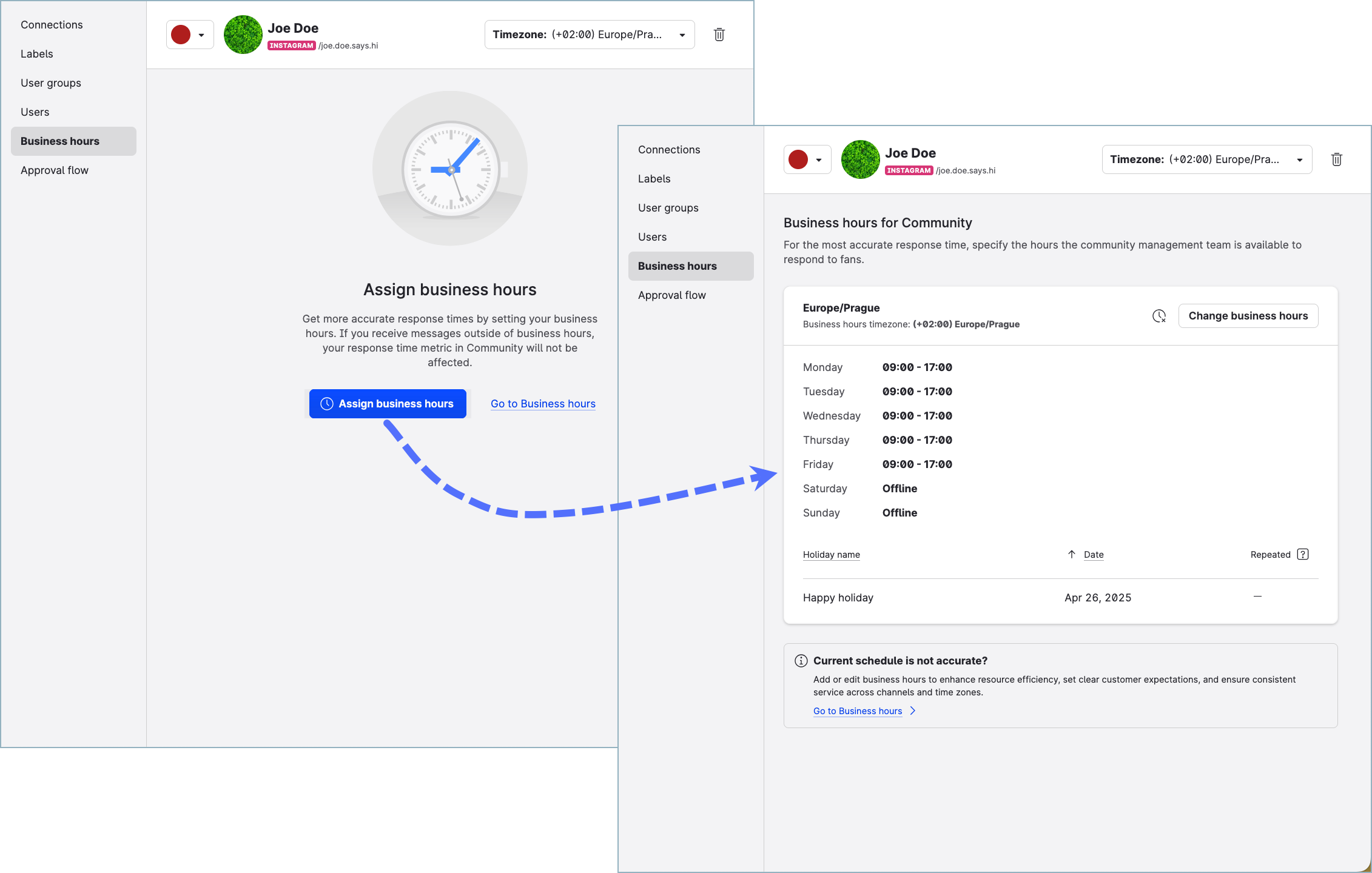Click the remove business hours clock icon
This screenshot has width=1372, height=873.
point(1158,316)
